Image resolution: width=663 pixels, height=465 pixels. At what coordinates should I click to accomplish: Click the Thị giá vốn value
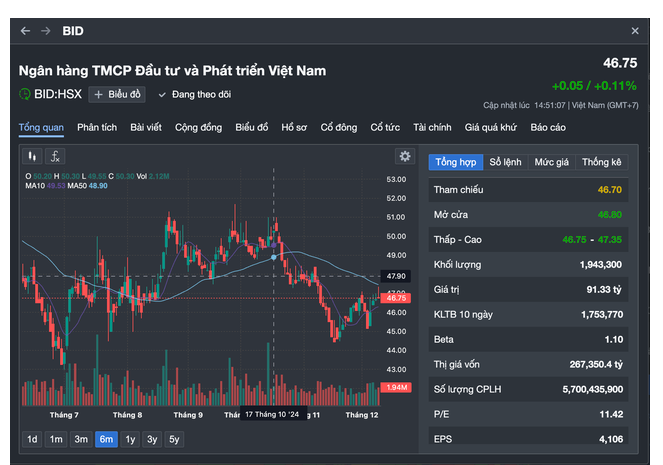pos(596,364)
